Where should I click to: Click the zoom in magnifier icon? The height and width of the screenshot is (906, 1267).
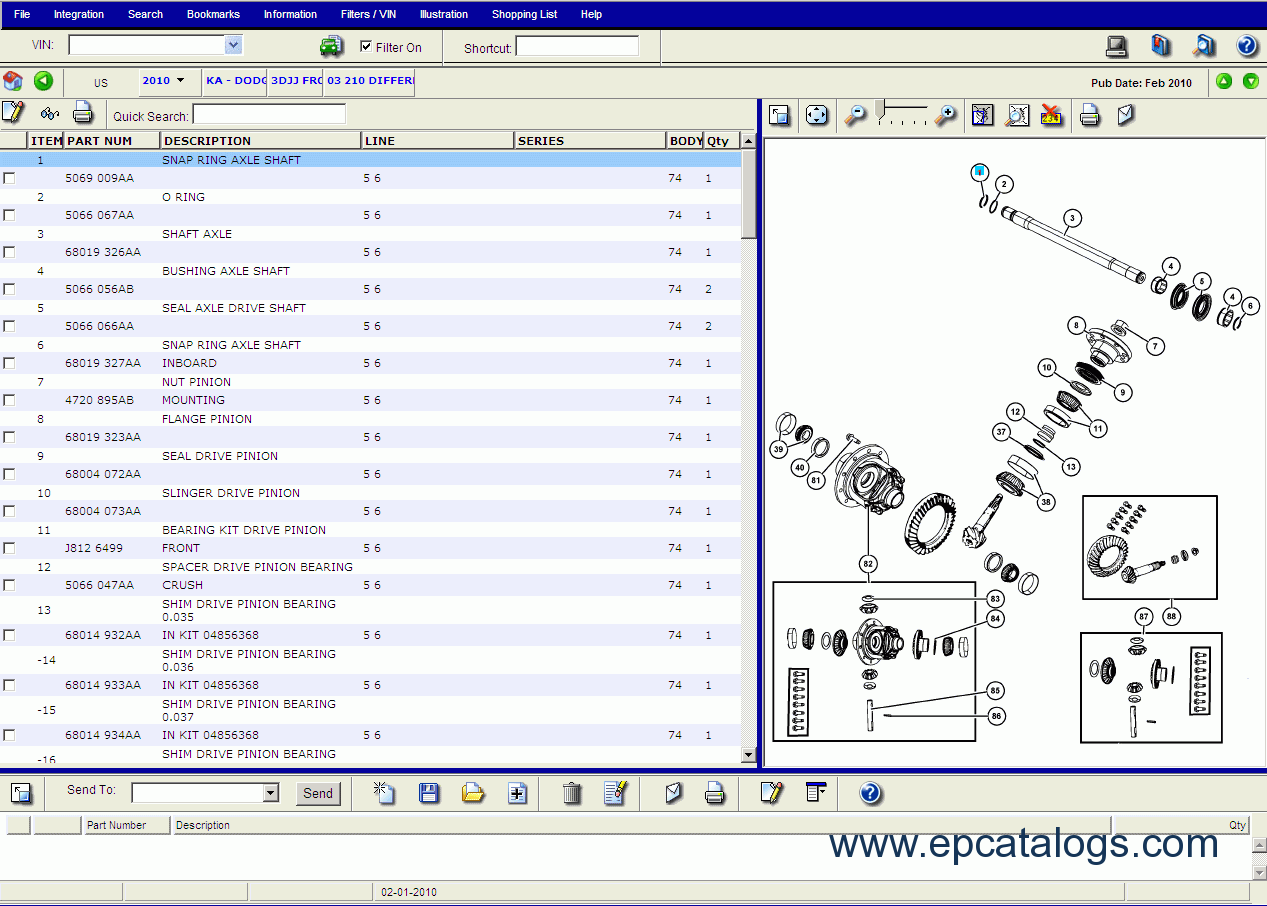point(945,115)
